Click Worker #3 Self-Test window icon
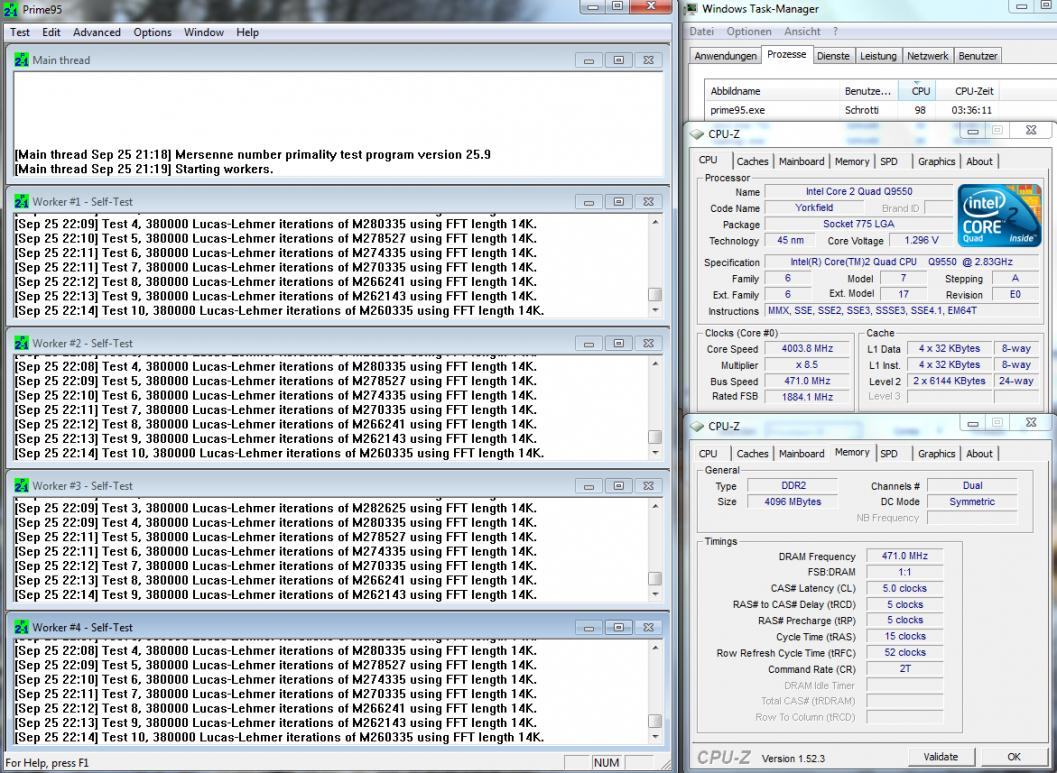The height and width of the screenshot is (773, 1057). [22, 485]
